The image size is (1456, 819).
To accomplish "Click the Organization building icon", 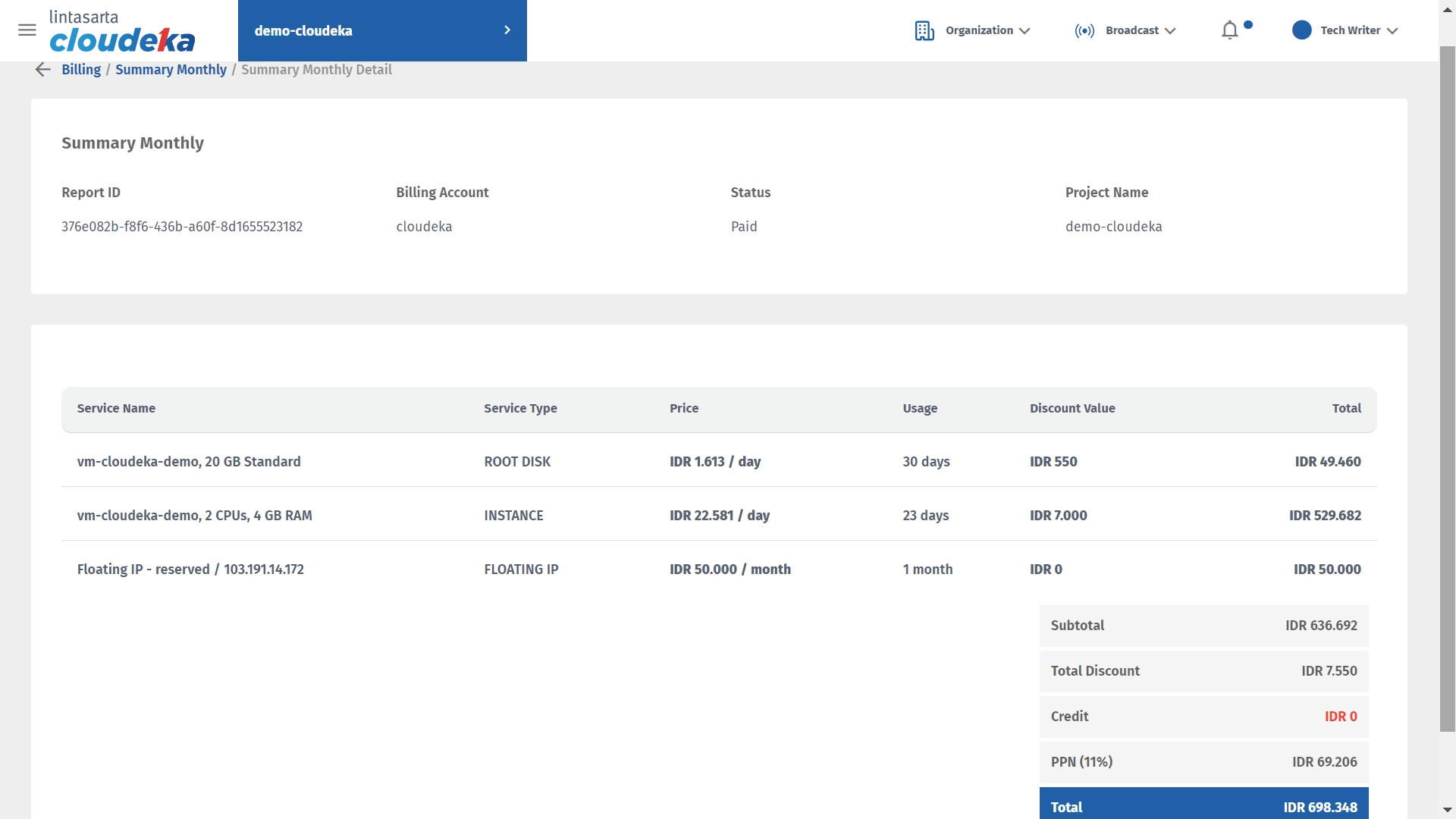I will 924,30.
